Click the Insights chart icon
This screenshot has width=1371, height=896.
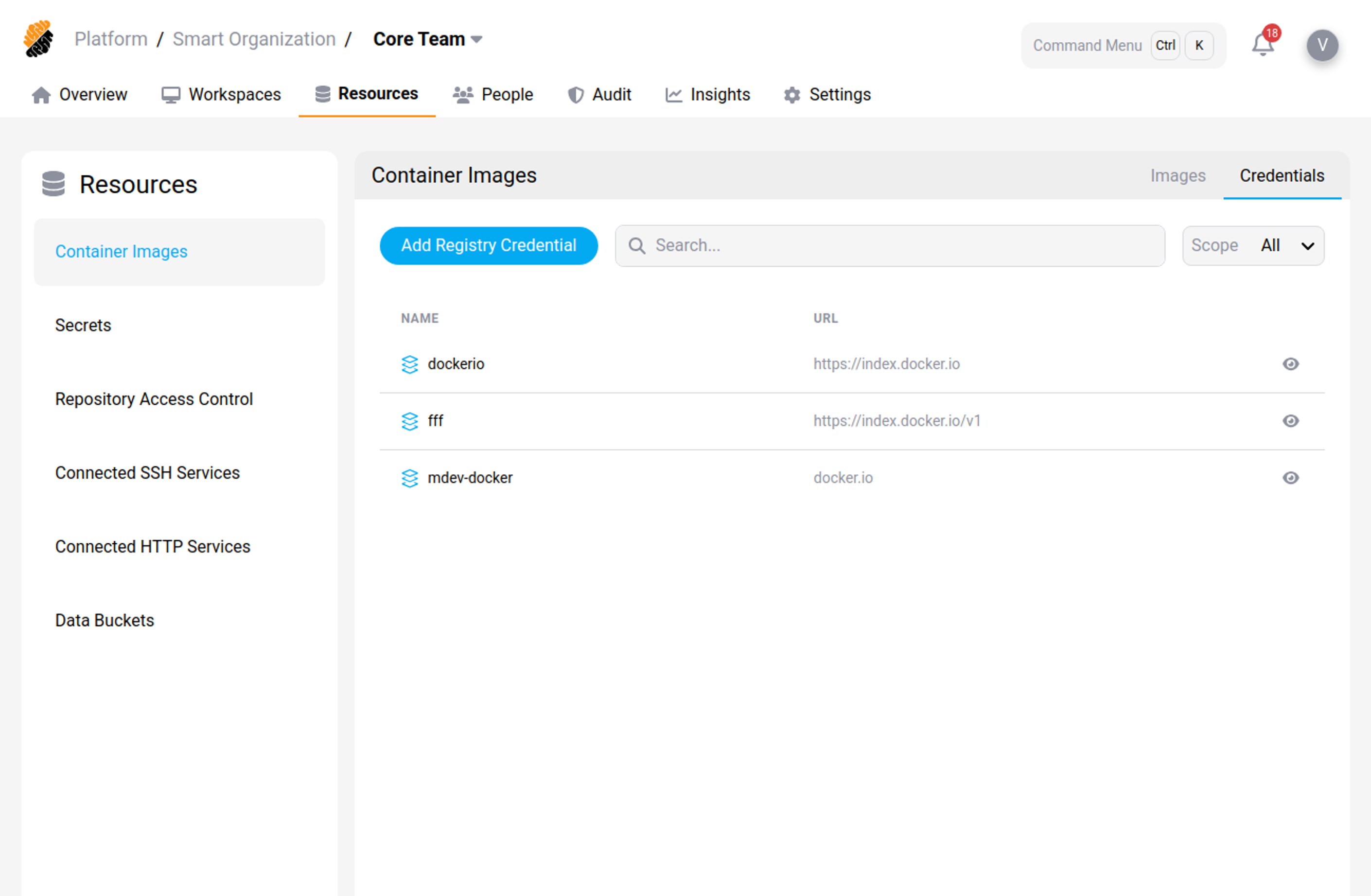click(673, 95)
